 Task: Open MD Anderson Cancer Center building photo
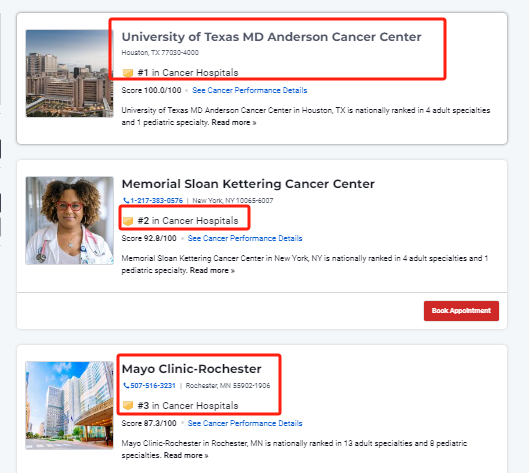[69, 73]
